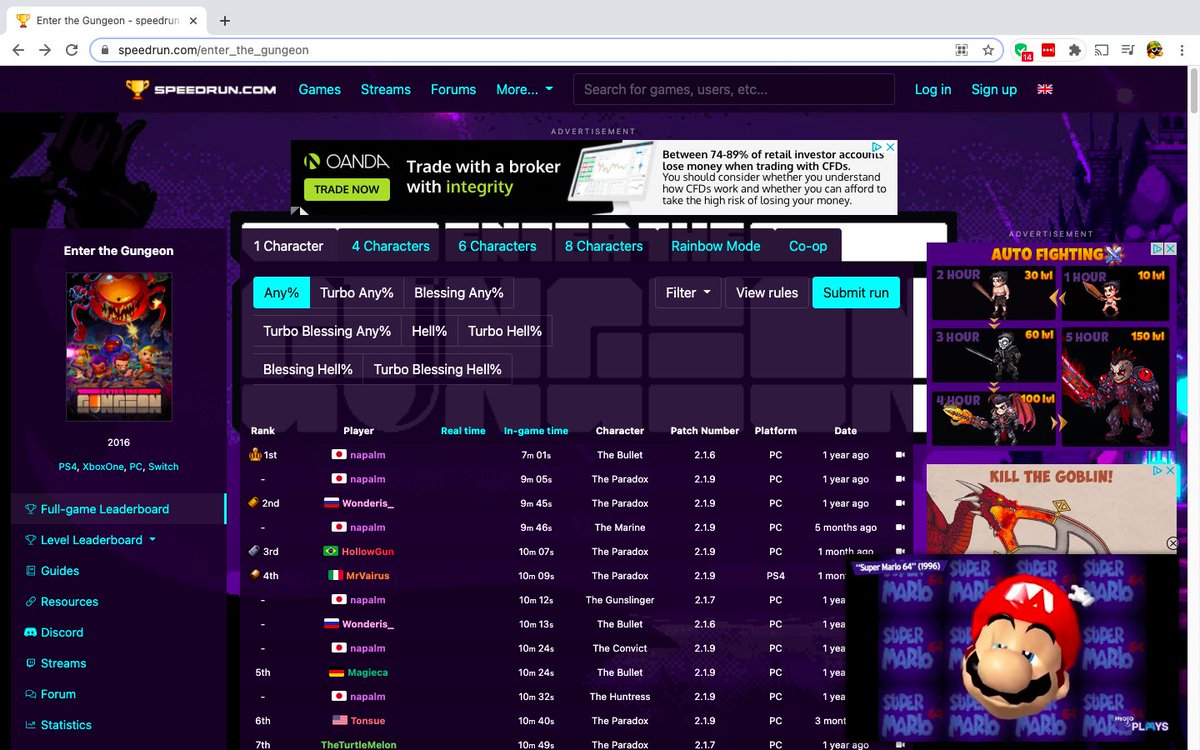Expand Level Leaderboard in sidebar
Image resolution: width=1200 pixels, height=750 pixels.
[x=98, y=540]
